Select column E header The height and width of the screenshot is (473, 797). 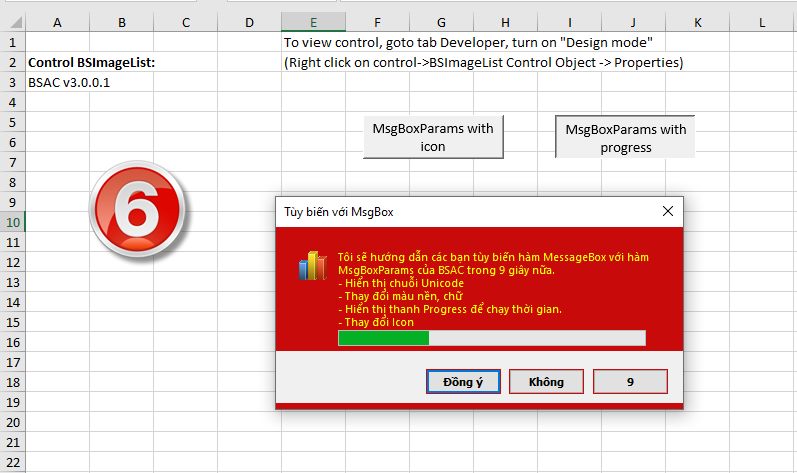(x=314, y=22)
